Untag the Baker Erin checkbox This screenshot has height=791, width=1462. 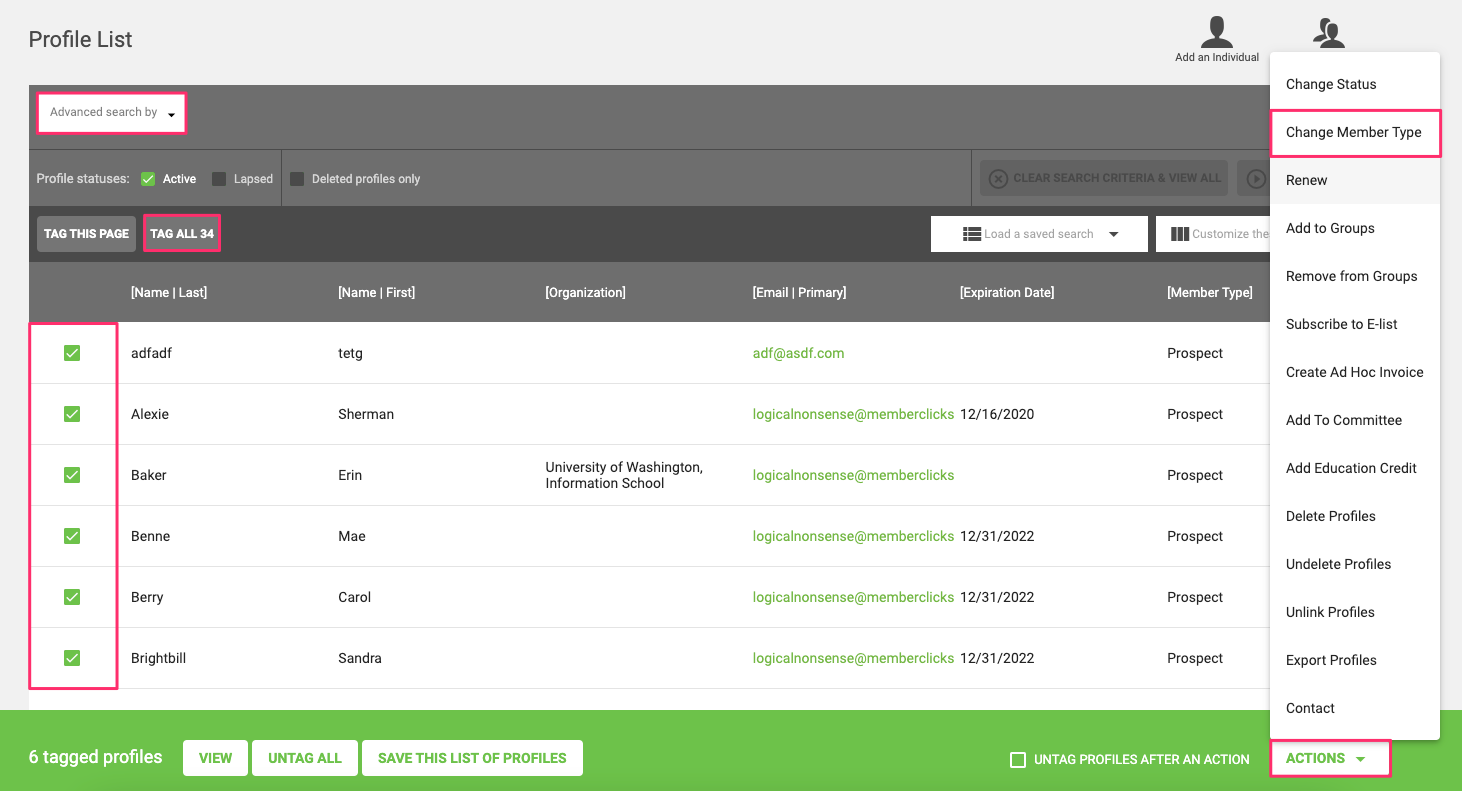click(x=72, y=475)
